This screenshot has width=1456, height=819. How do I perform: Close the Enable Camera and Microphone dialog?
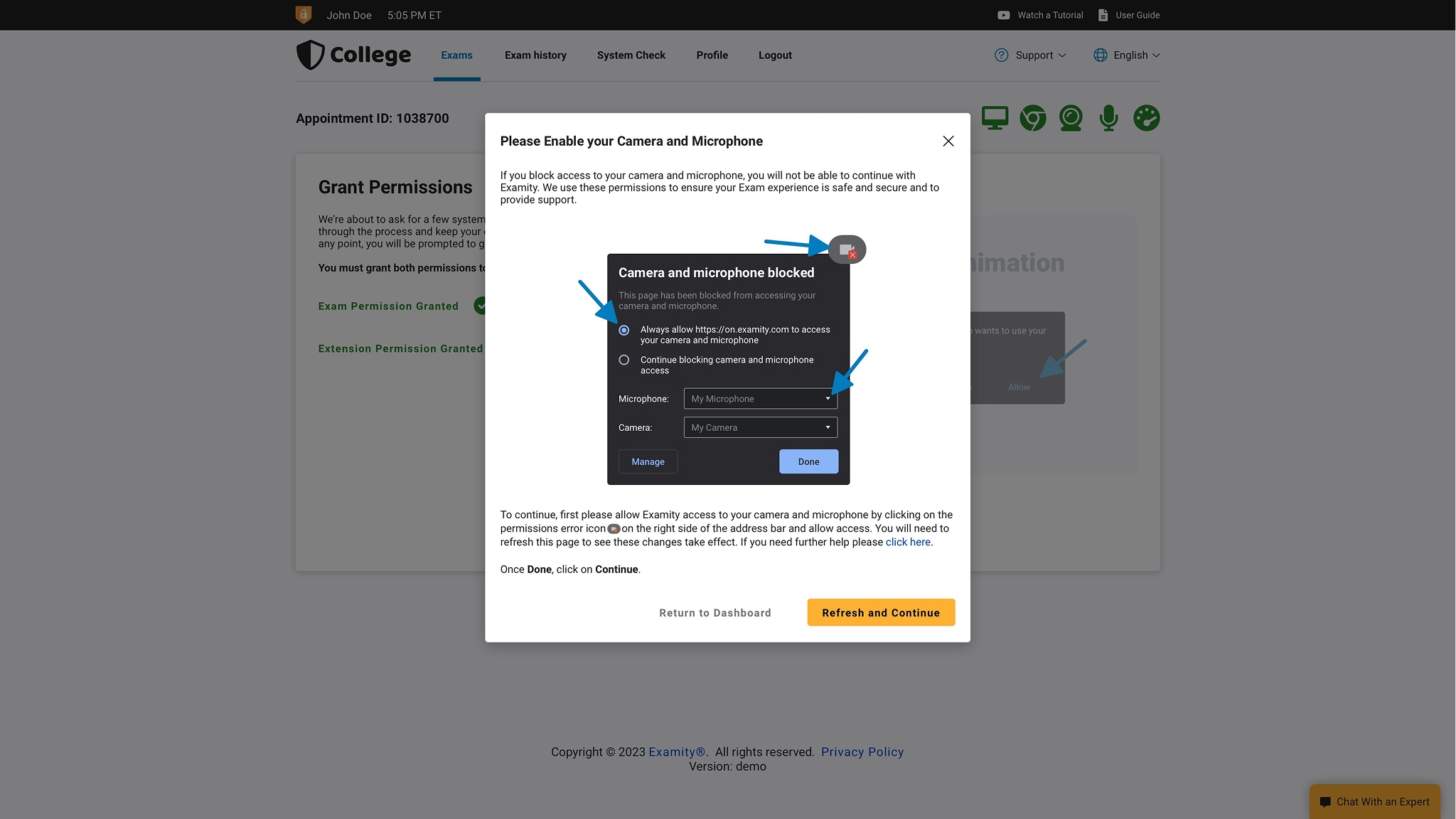click(948, 141)
